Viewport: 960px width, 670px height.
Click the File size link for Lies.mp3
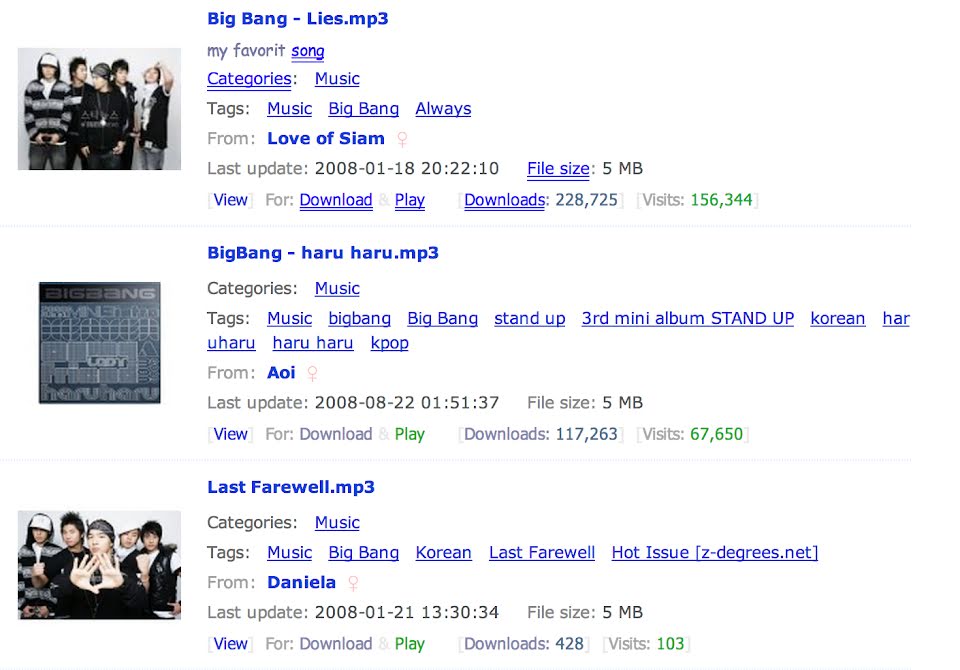[x=558, y=168]
